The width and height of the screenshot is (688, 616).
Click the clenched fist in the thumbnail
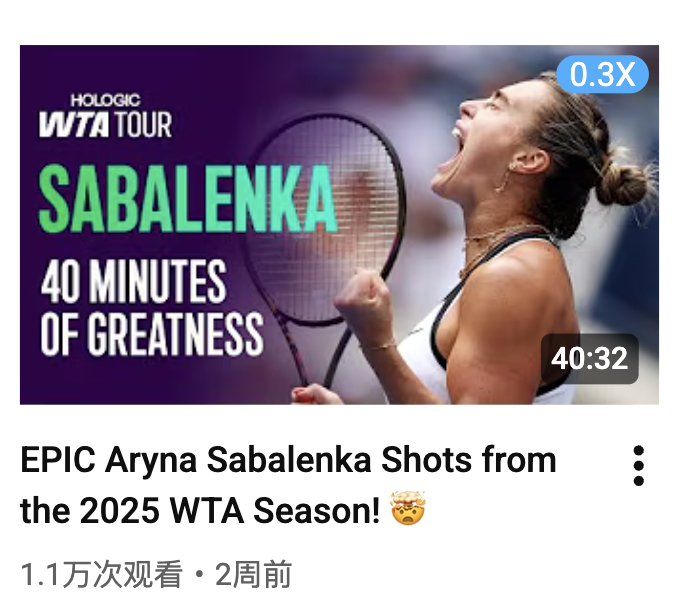pos(364,305)
